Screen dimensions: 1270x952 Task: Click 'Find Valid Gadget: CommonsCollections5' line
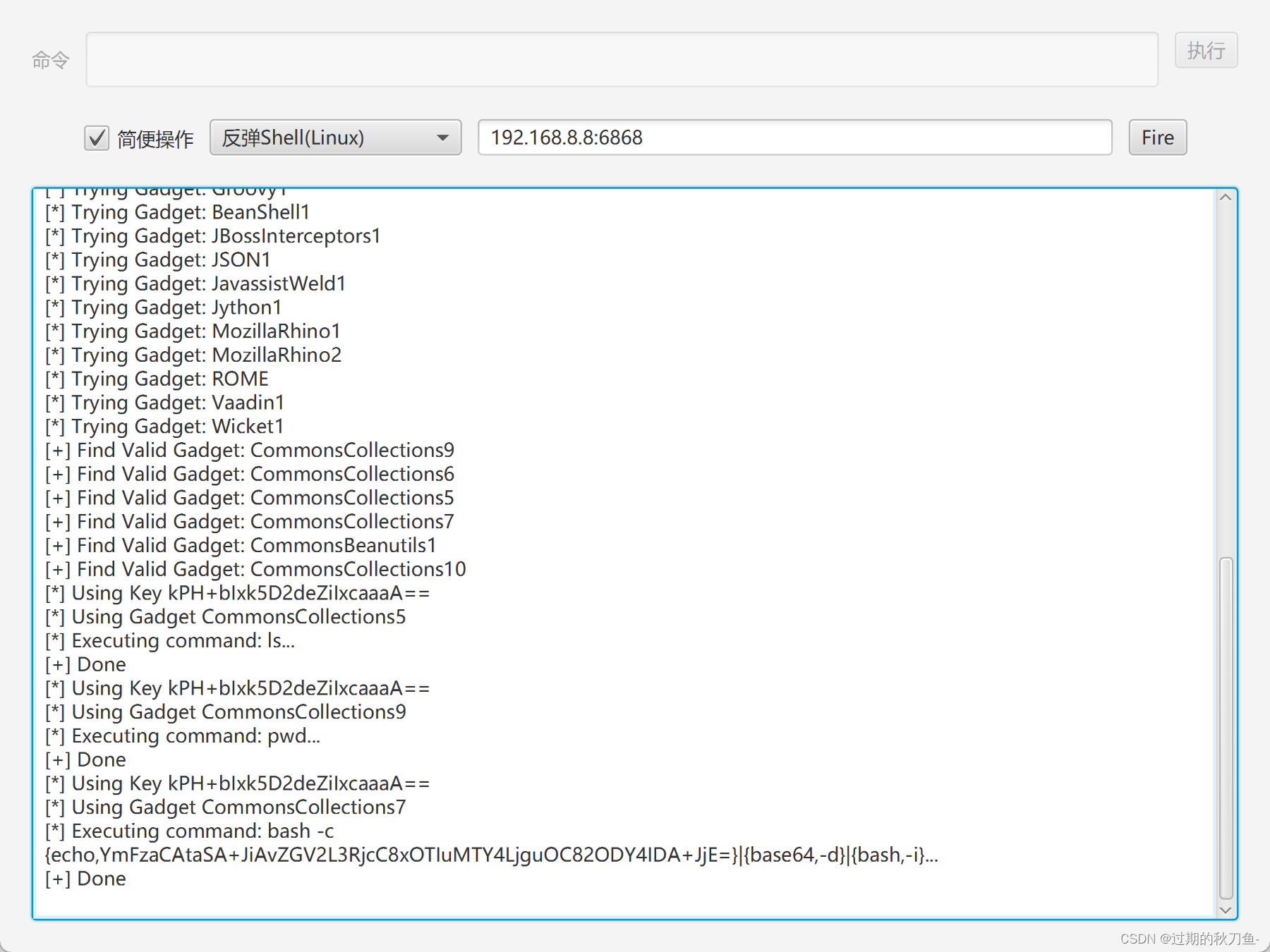(250, 498)
